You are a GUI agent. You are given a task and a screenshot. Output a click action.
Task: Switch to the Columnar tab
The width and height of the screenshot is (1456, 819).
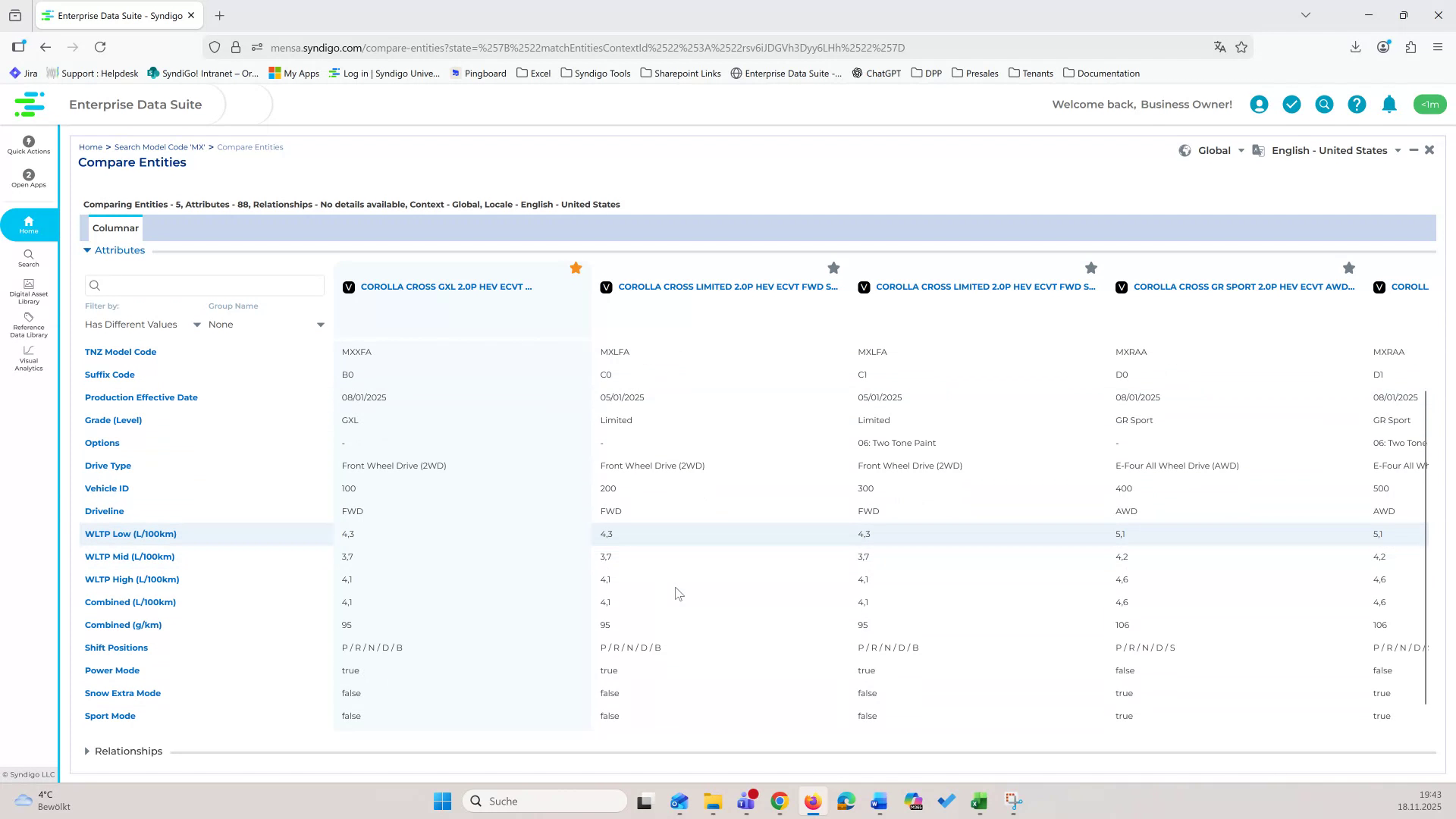point(115,227)
